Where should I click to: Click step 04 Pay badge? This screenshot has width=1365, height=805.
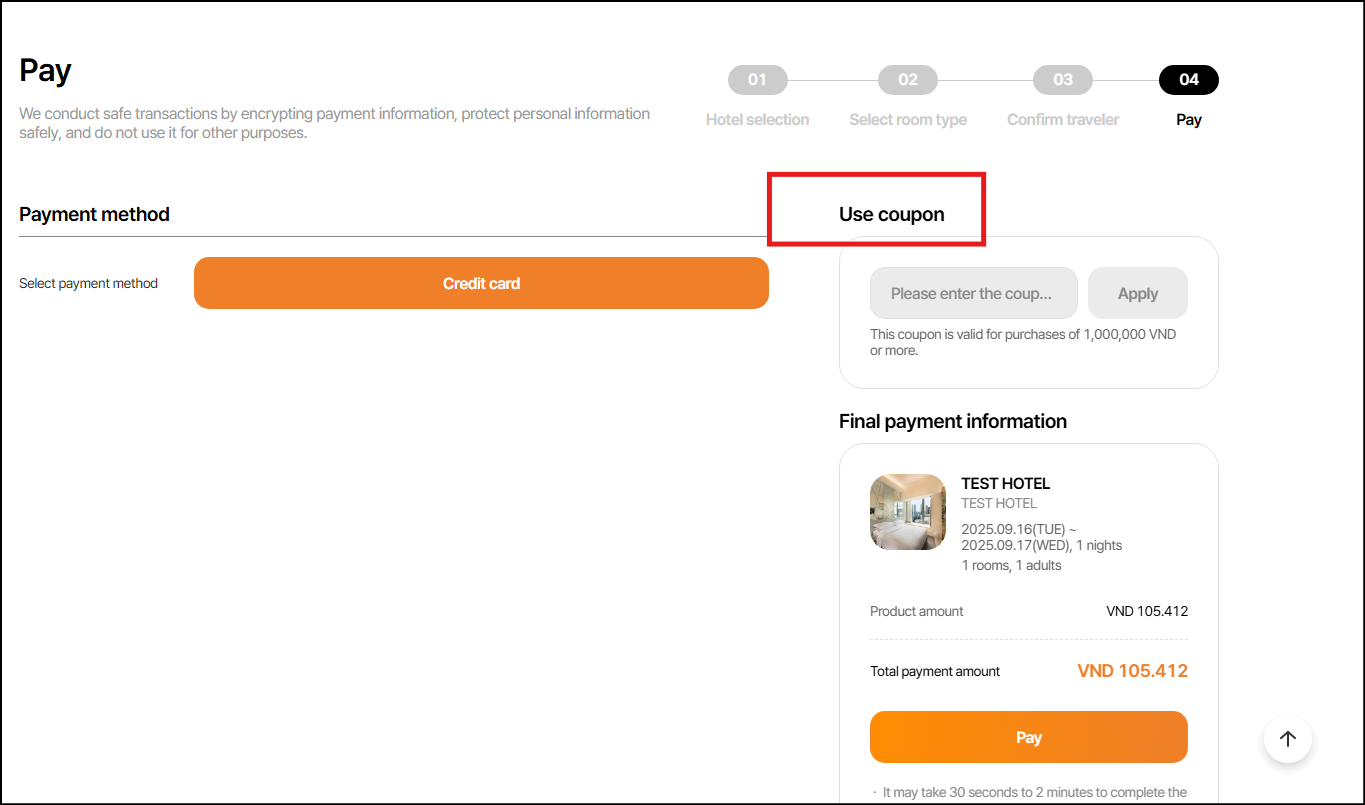[1188, 80]
